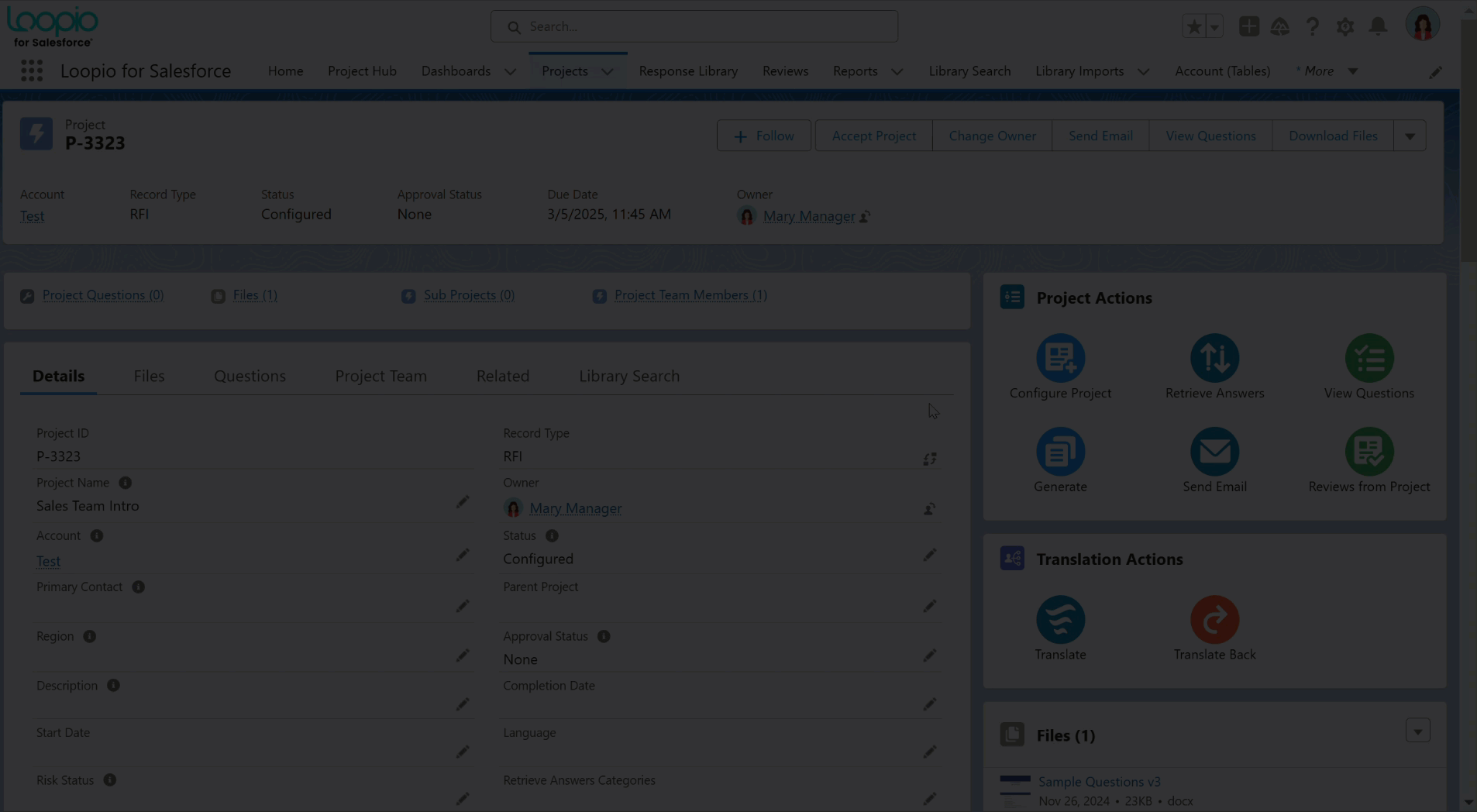Expand Dashboards nav dropdown chevron

[510, 71]
